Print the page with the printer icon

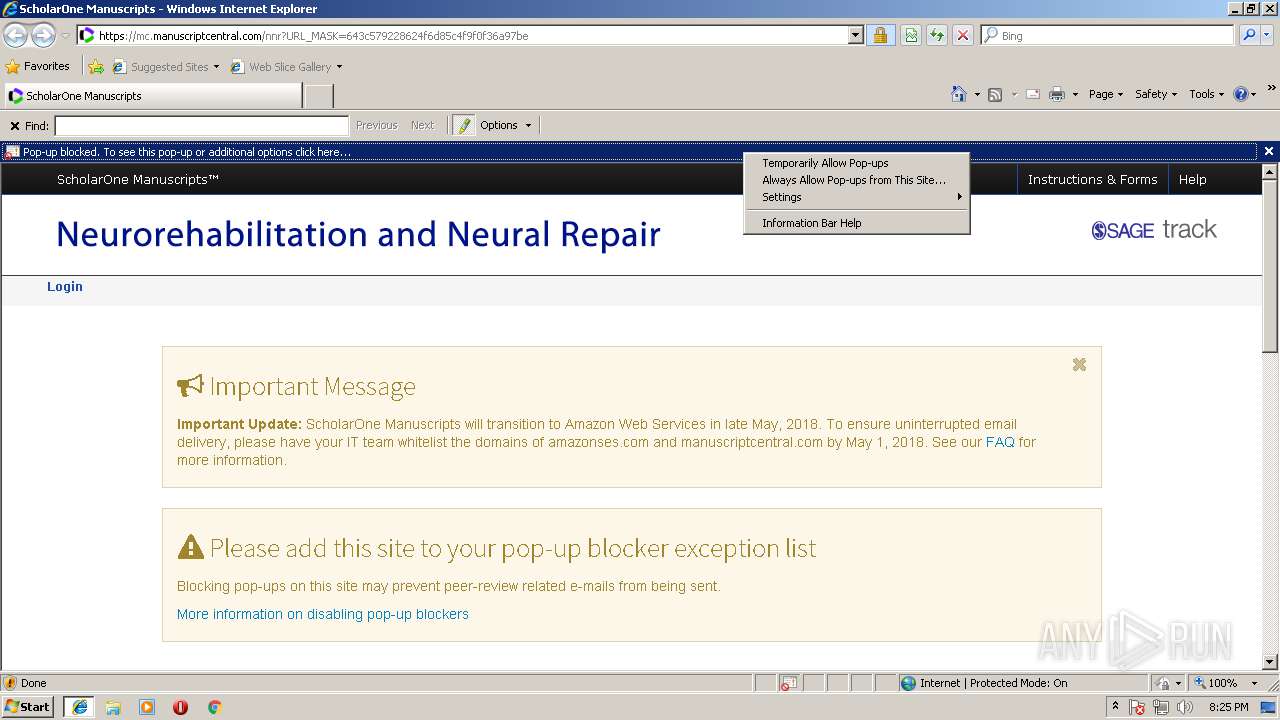(x=1057, y=94)
